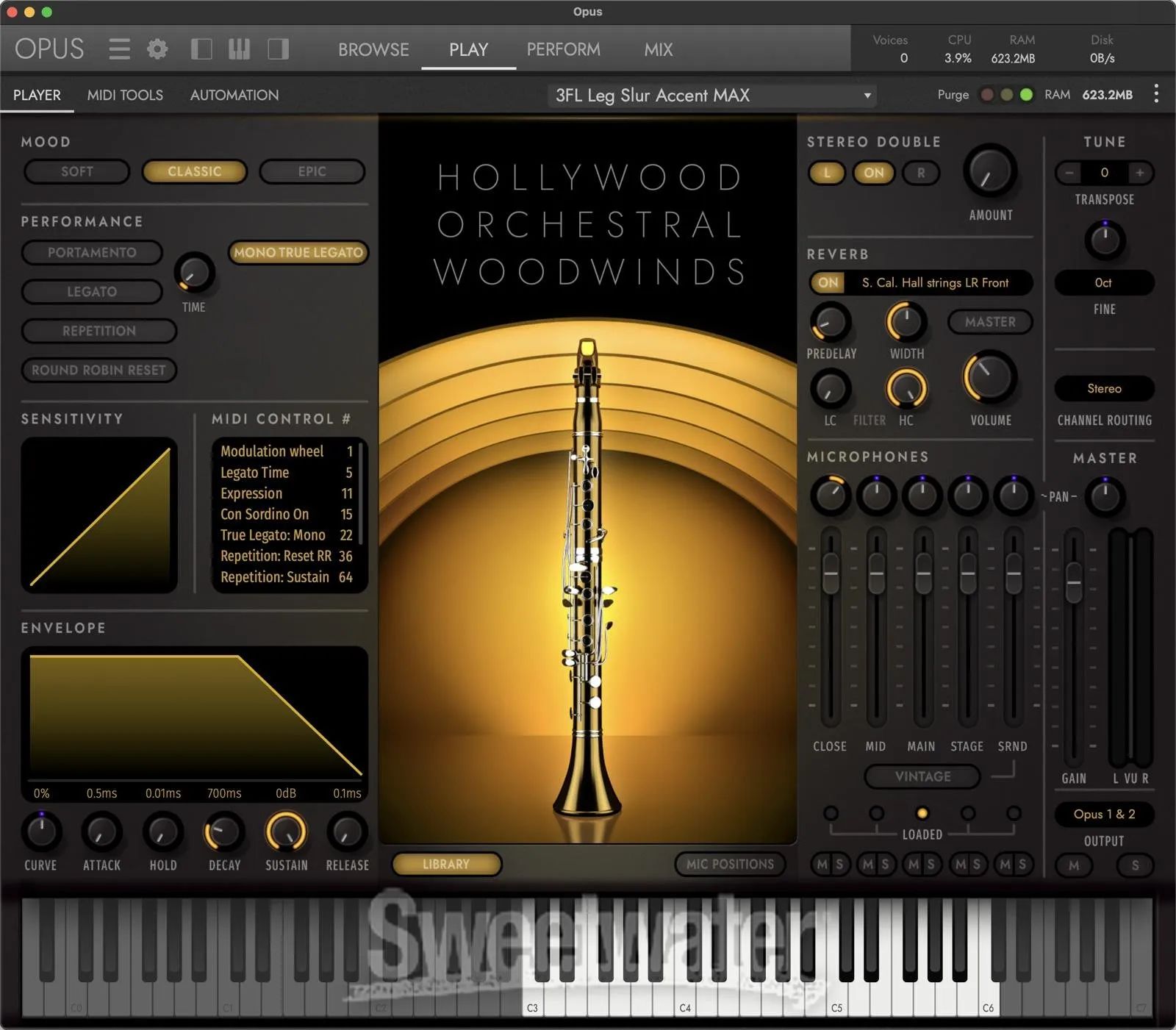Image resolution: width=1176 pixels, height=1030 pixels.
Task: Toggle Legato performance mode
Action: tap(92, 292)
